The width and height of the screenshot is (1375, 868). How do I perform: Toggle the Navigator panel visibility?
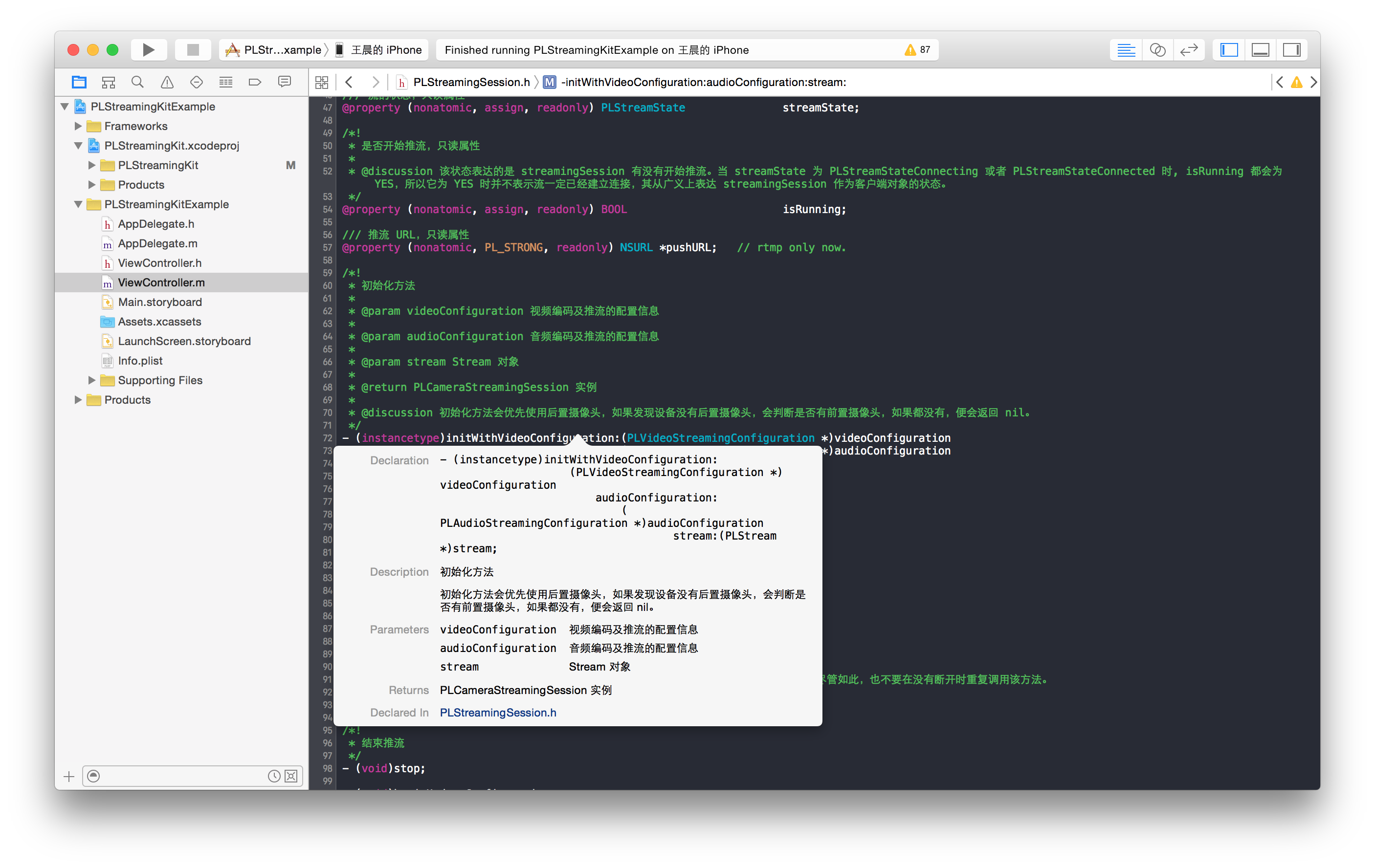[x=1229, y=50]
